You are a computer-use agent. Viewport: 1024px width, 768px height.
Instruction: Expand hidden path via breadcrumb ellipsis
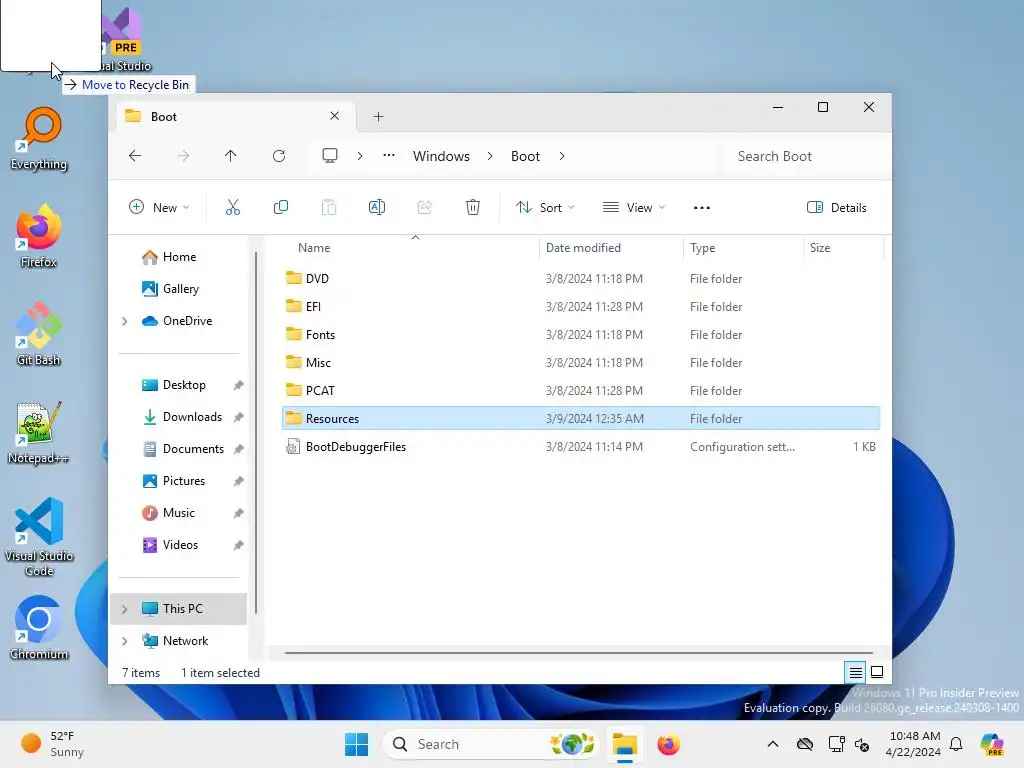pos(389,155)
